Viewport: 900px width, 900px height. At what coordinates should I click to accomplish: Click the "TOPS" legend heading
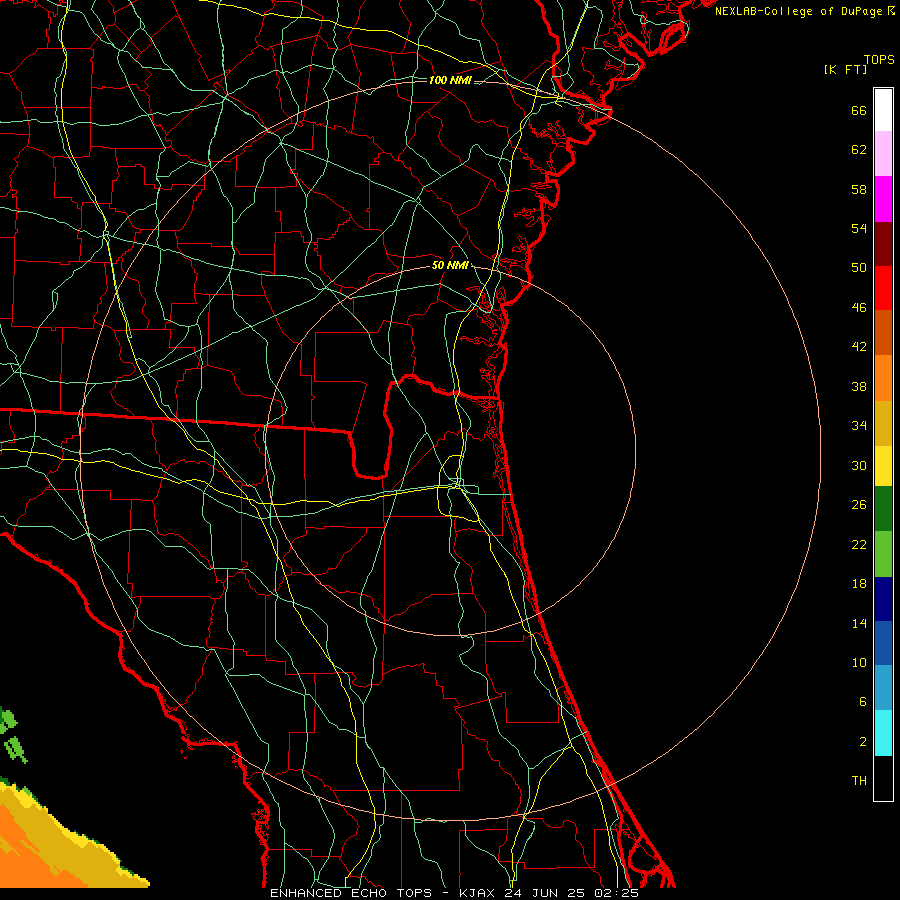click(x=879, y=60)
